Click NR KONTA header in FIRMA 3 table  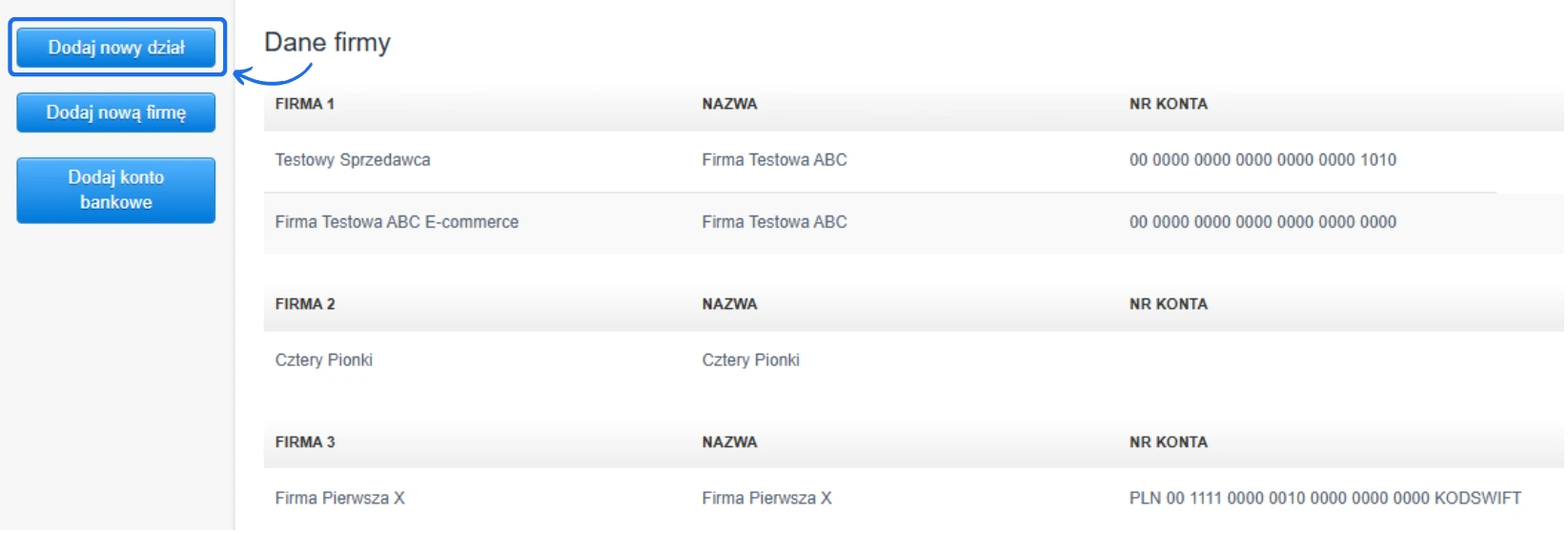tap(1168, 442)
